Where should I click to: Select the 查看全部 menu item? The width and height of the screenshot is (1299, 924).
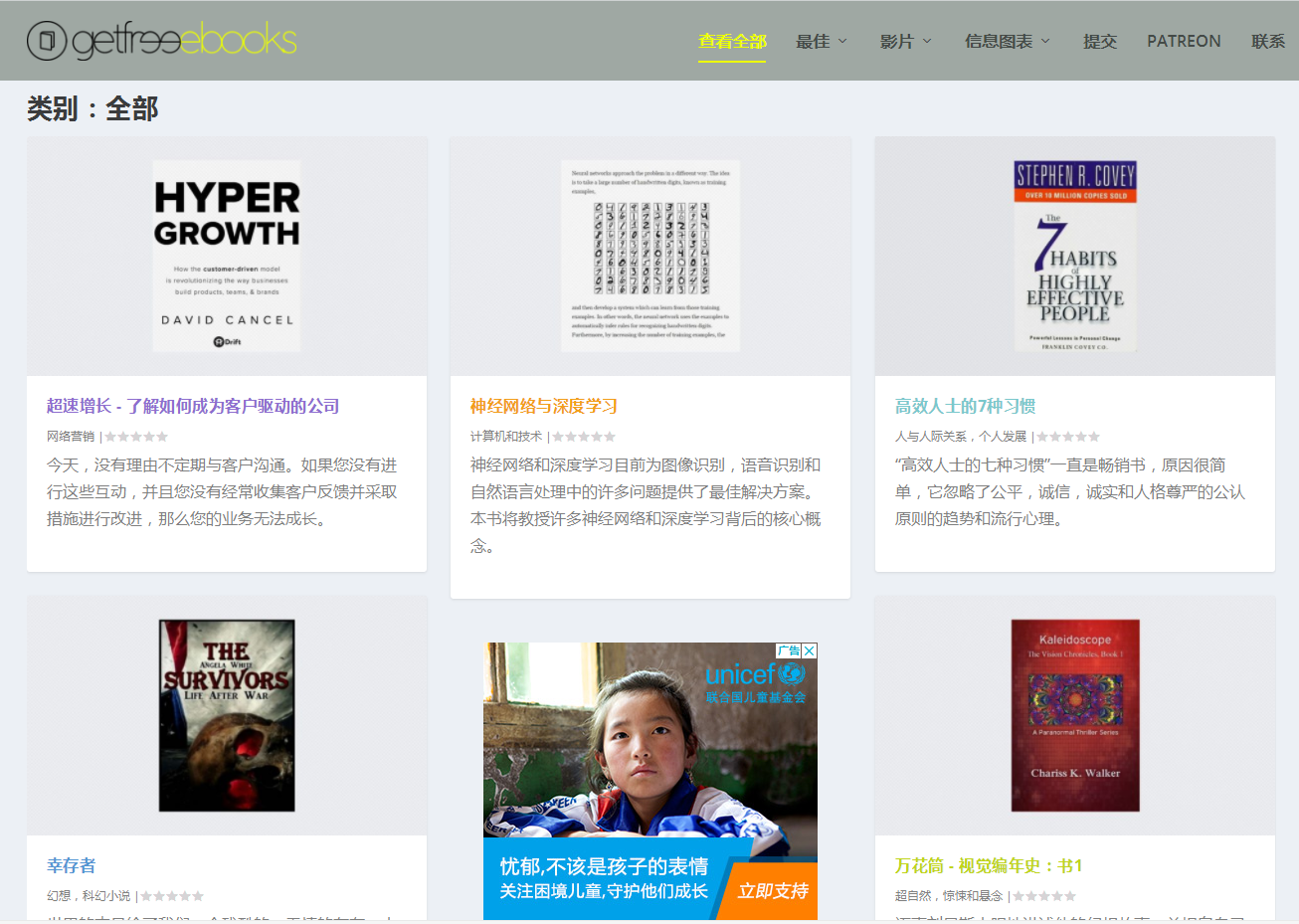coord(732,41)
